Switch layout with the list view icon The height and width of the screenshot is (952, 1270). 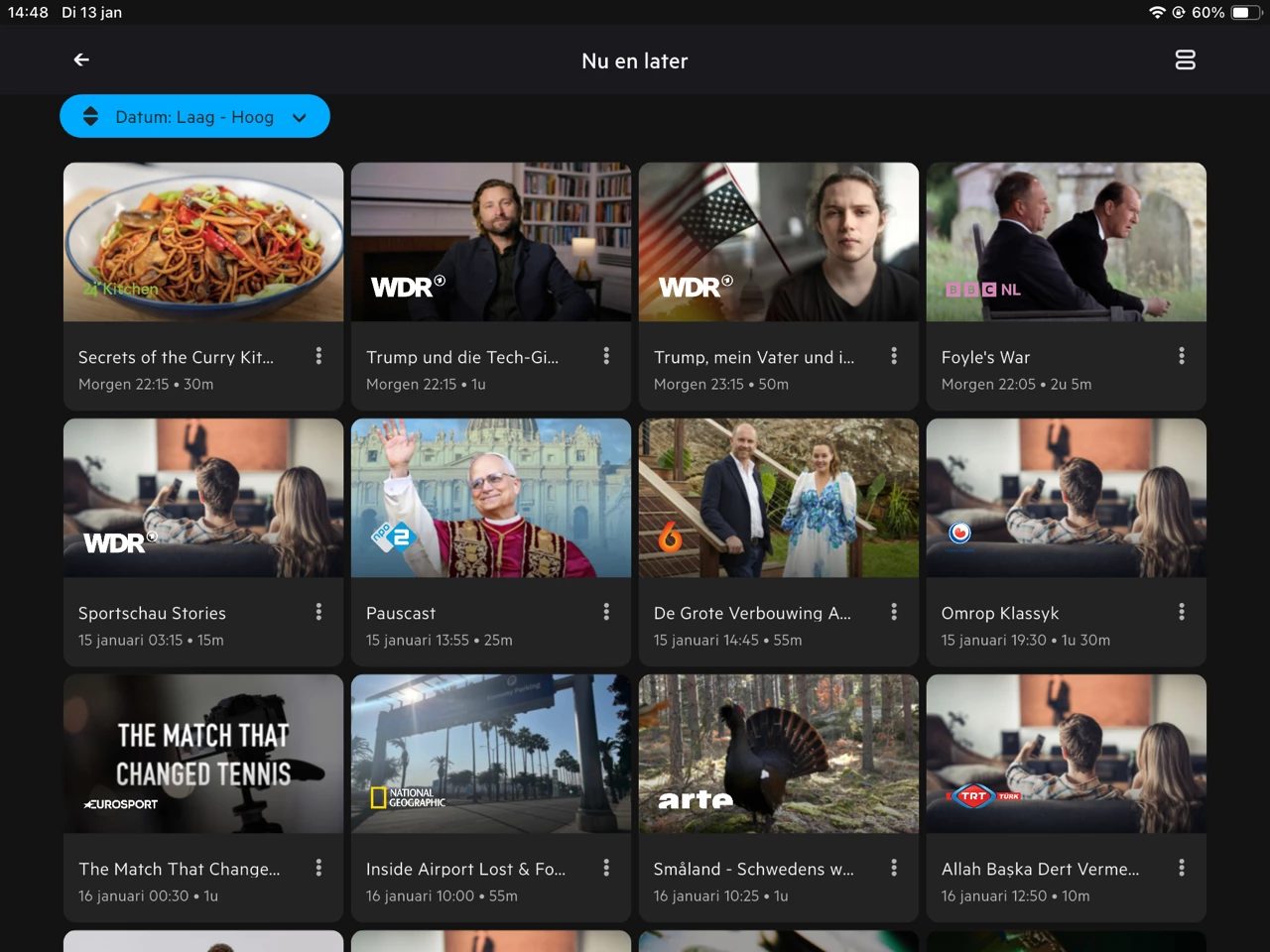[1185, 60]
